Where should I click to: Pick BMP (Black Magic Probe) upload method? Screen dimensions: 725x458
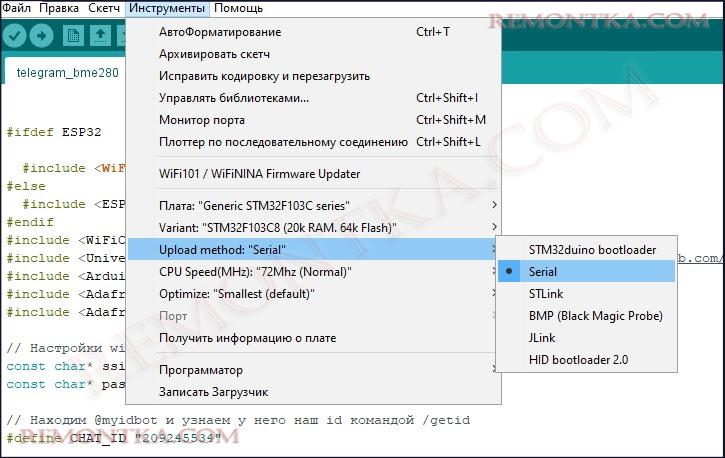(595, 316)
